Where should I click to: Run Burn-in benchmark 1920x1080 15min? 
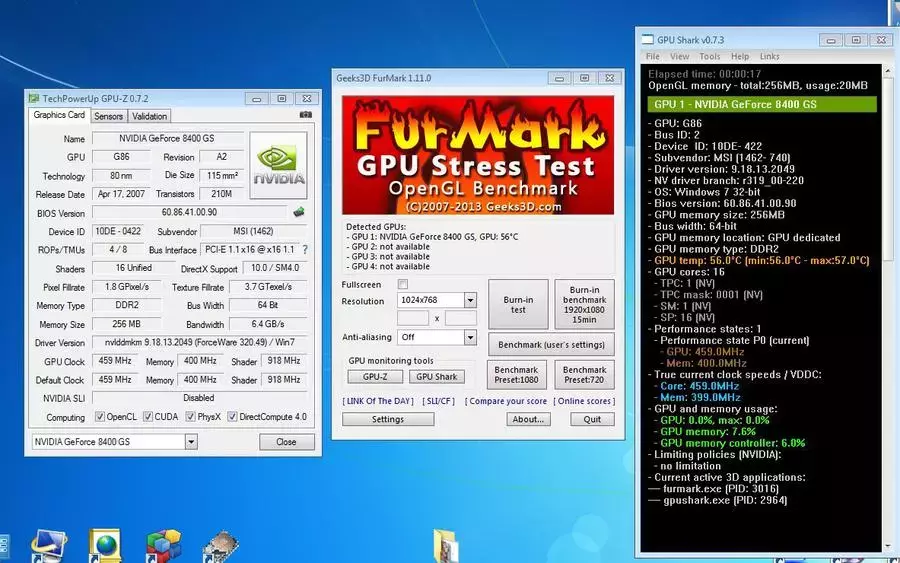point(584,304)
